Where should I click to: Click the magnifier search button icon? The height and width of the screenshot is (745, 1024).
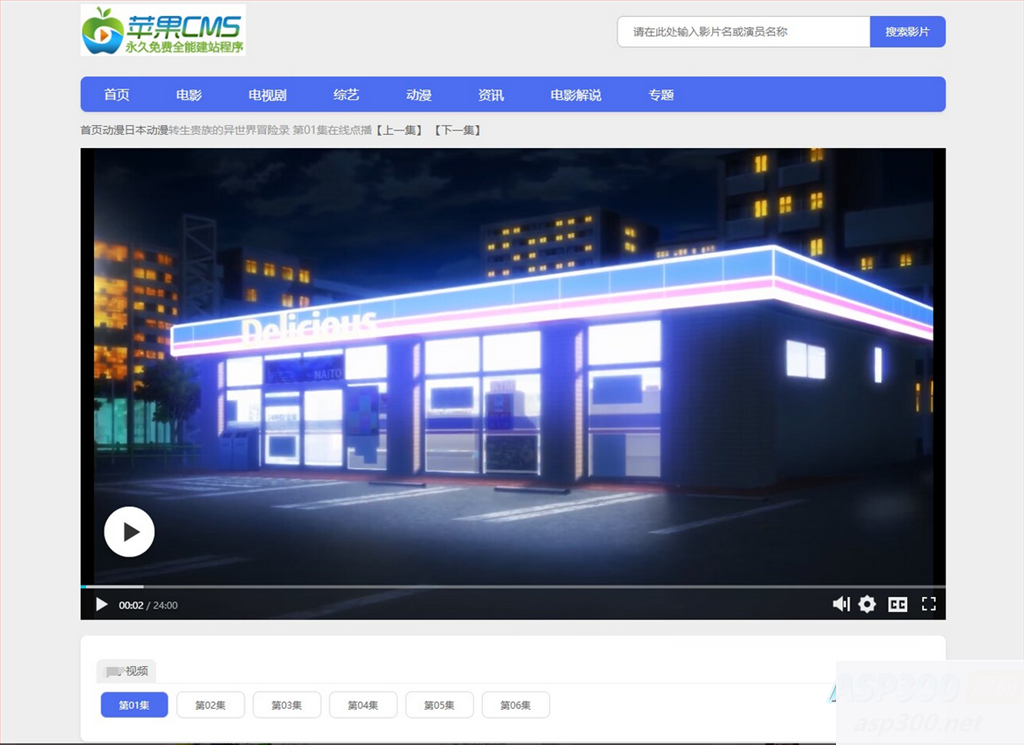pos(907,31)
